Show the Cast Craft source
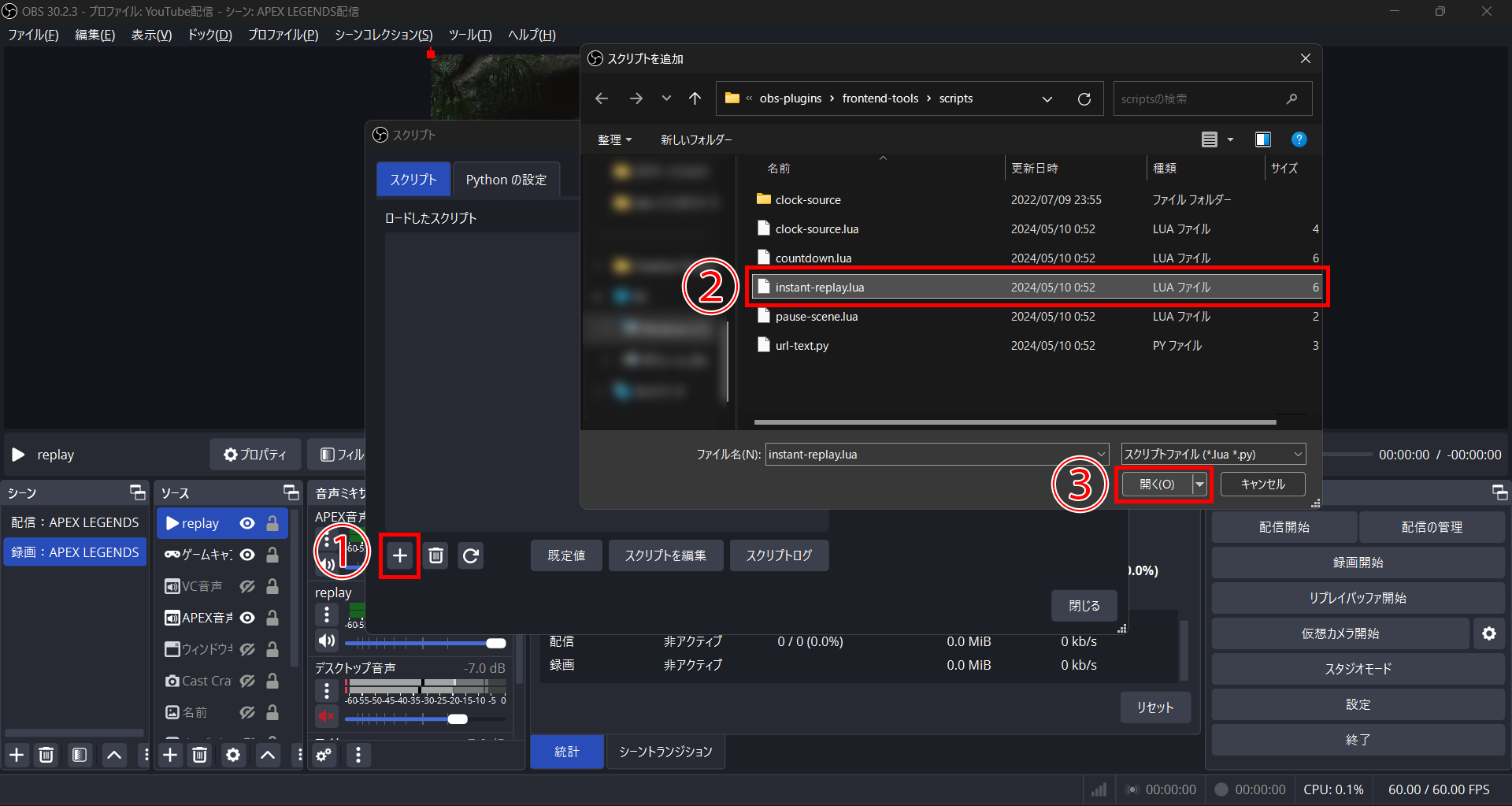 247,681
